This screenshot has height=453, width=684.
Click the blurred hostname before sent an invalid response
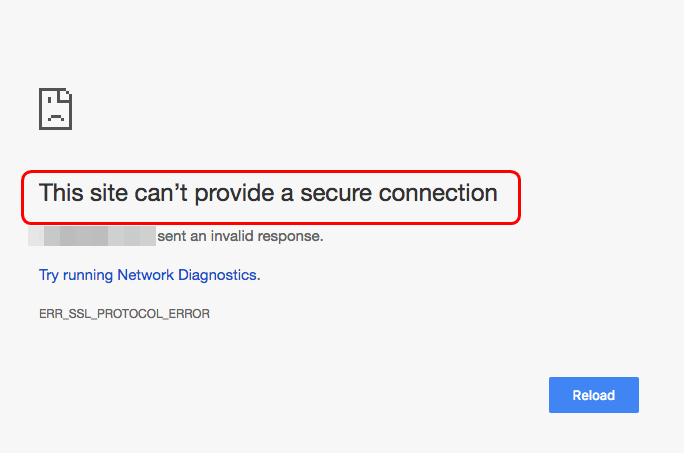pos(91,237)
